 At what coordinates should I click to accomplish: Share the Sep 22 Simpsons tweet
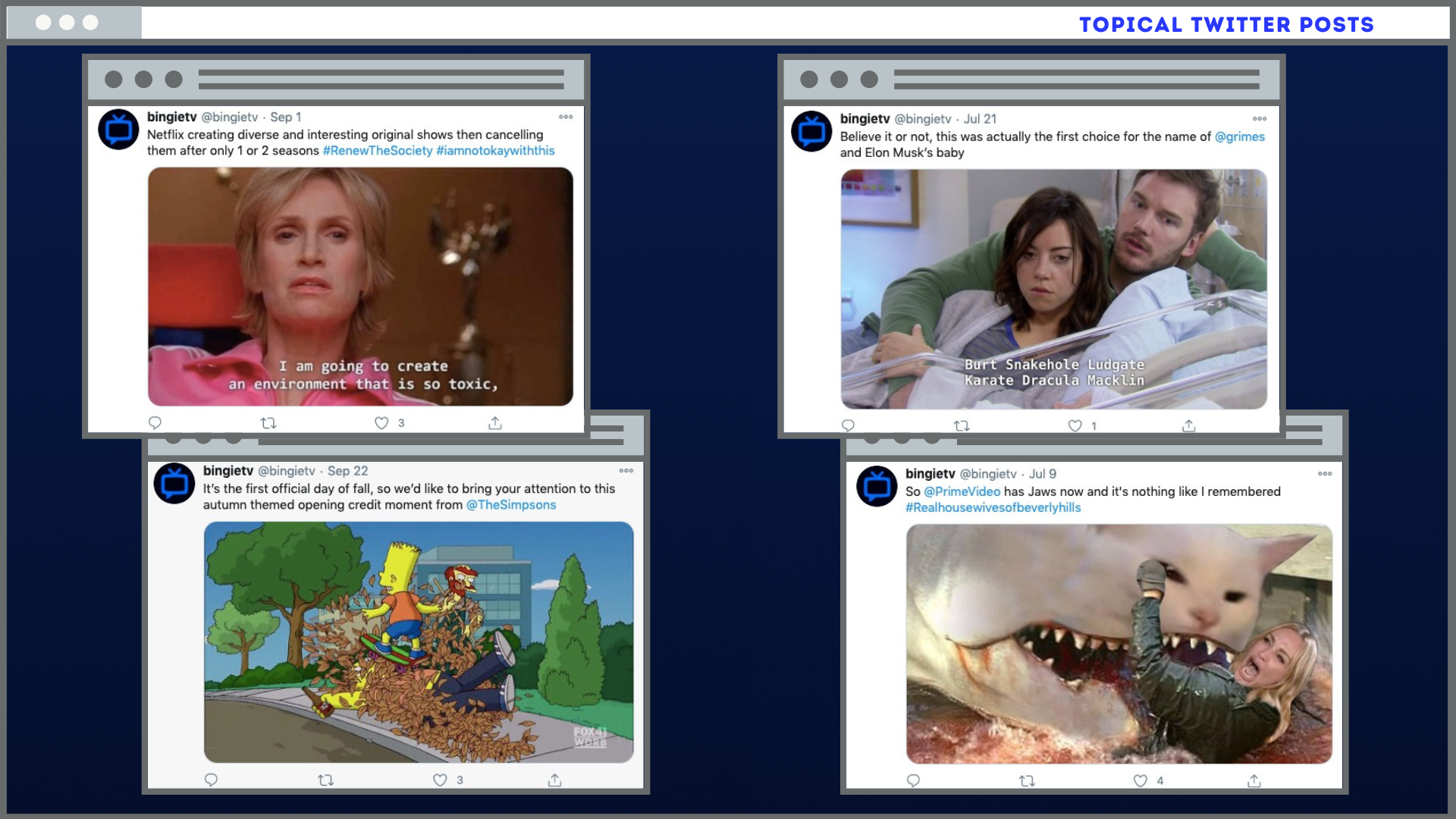click(554, 780)
